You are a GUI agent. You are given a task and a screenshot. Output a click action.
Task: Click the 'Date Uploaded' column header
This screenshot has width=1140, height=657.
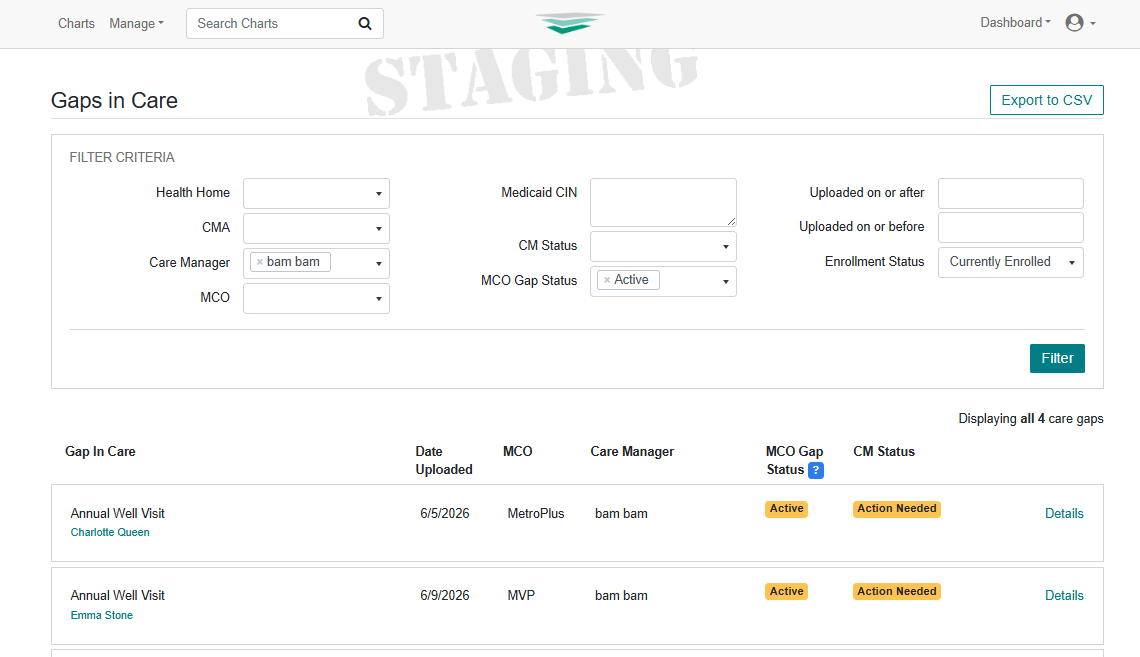point(444,461)
